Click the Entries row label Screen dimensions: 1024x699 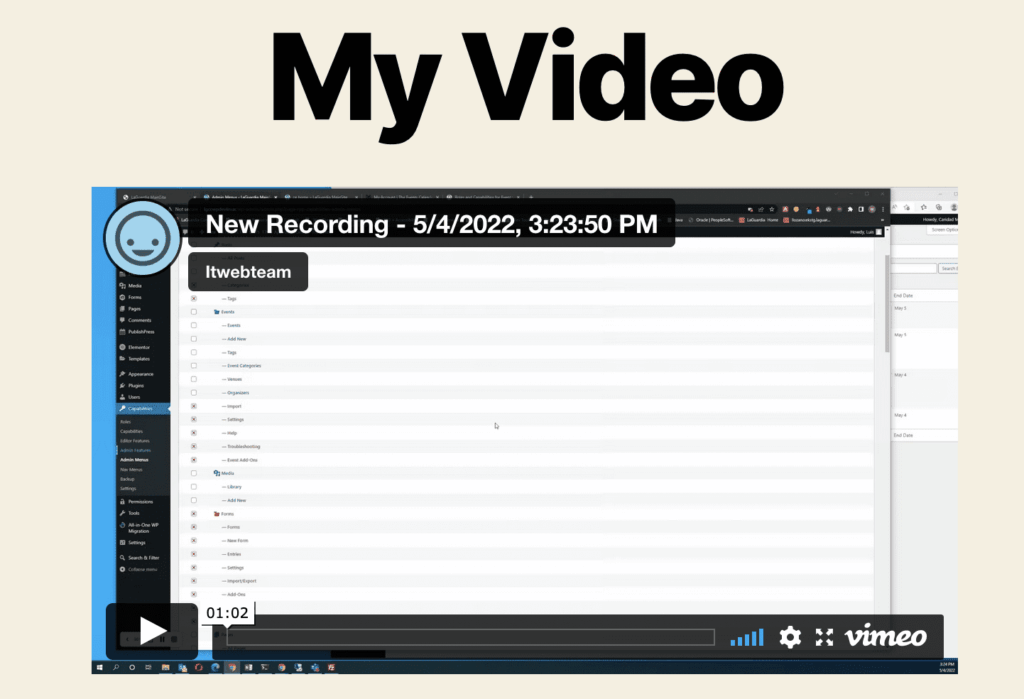click(x=234, y=554)
